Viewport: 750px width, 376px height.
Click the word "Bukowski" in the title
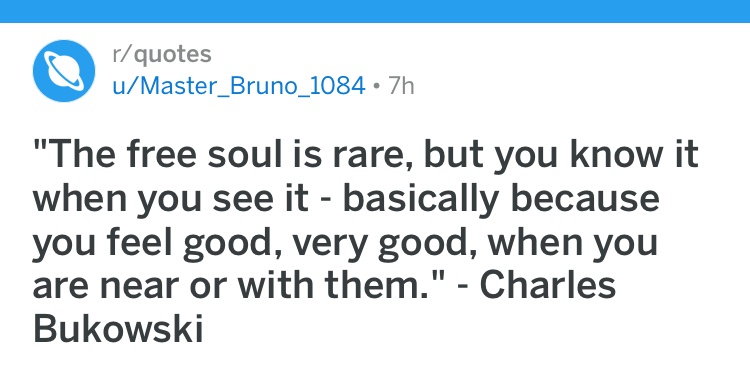tap(118, 328)
